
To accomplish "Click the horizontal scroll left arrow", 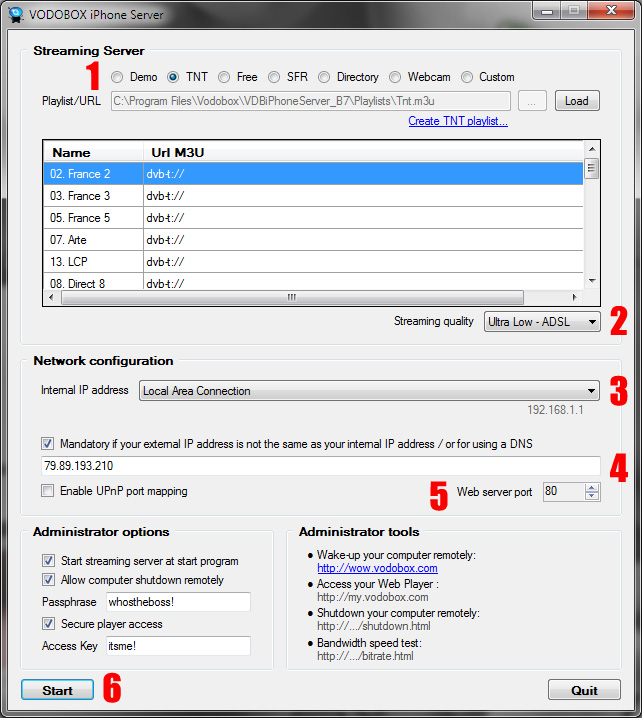I will coord(51,297).
